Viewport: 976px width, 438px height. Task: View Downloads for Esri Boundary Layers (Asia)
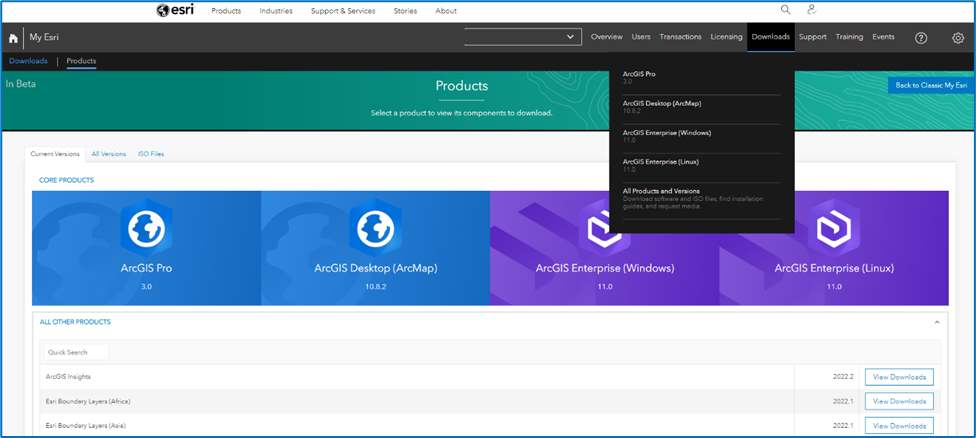click(899, 426)
